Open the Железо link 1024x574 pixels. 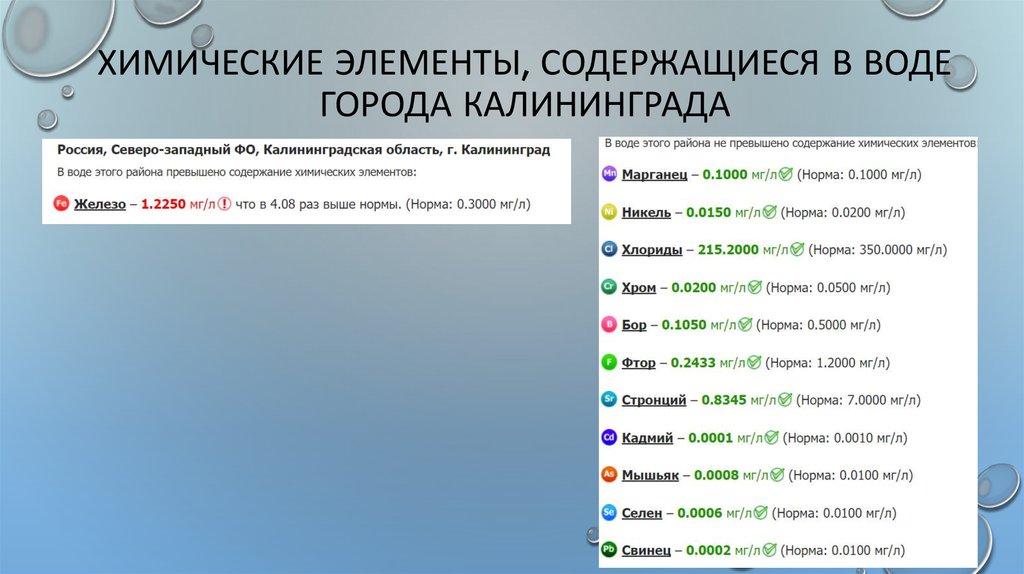tap(100, 204)
